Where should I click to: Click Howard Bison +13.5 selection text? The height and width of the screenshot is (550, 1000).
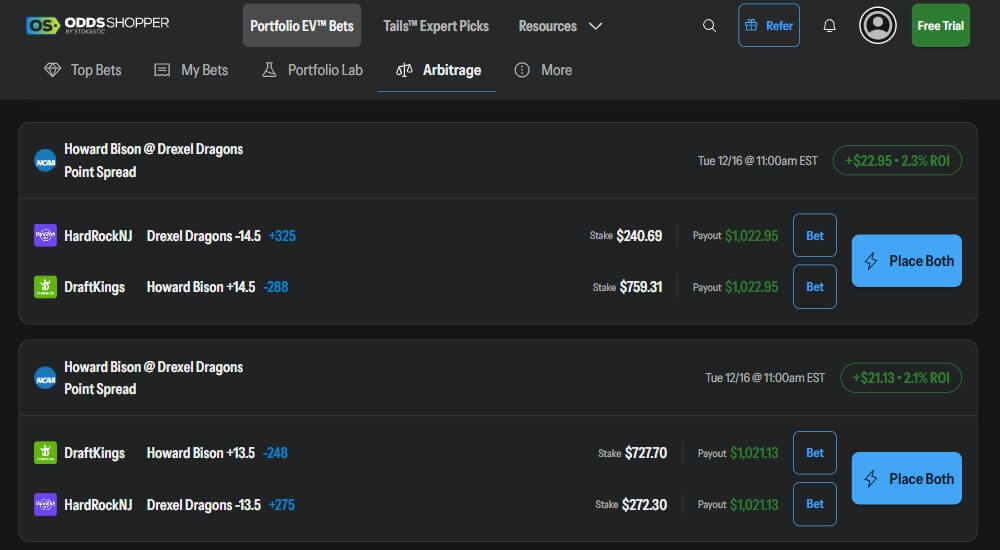201,453
